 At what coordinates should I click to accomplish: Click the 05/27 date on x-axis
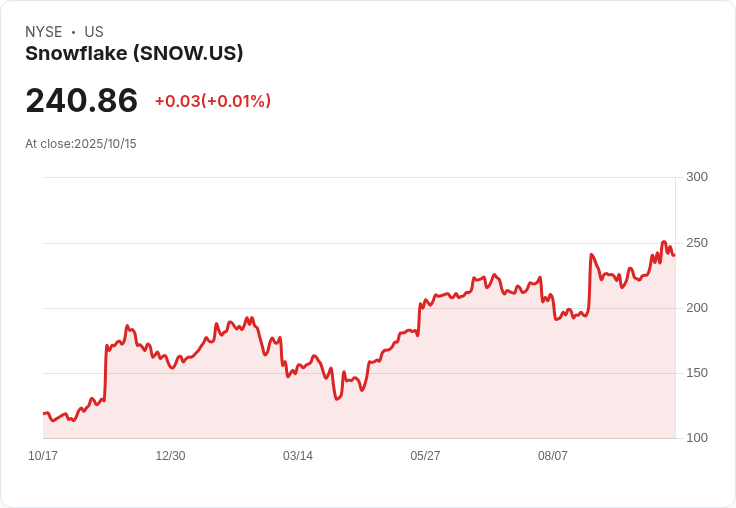coord(425,456)
